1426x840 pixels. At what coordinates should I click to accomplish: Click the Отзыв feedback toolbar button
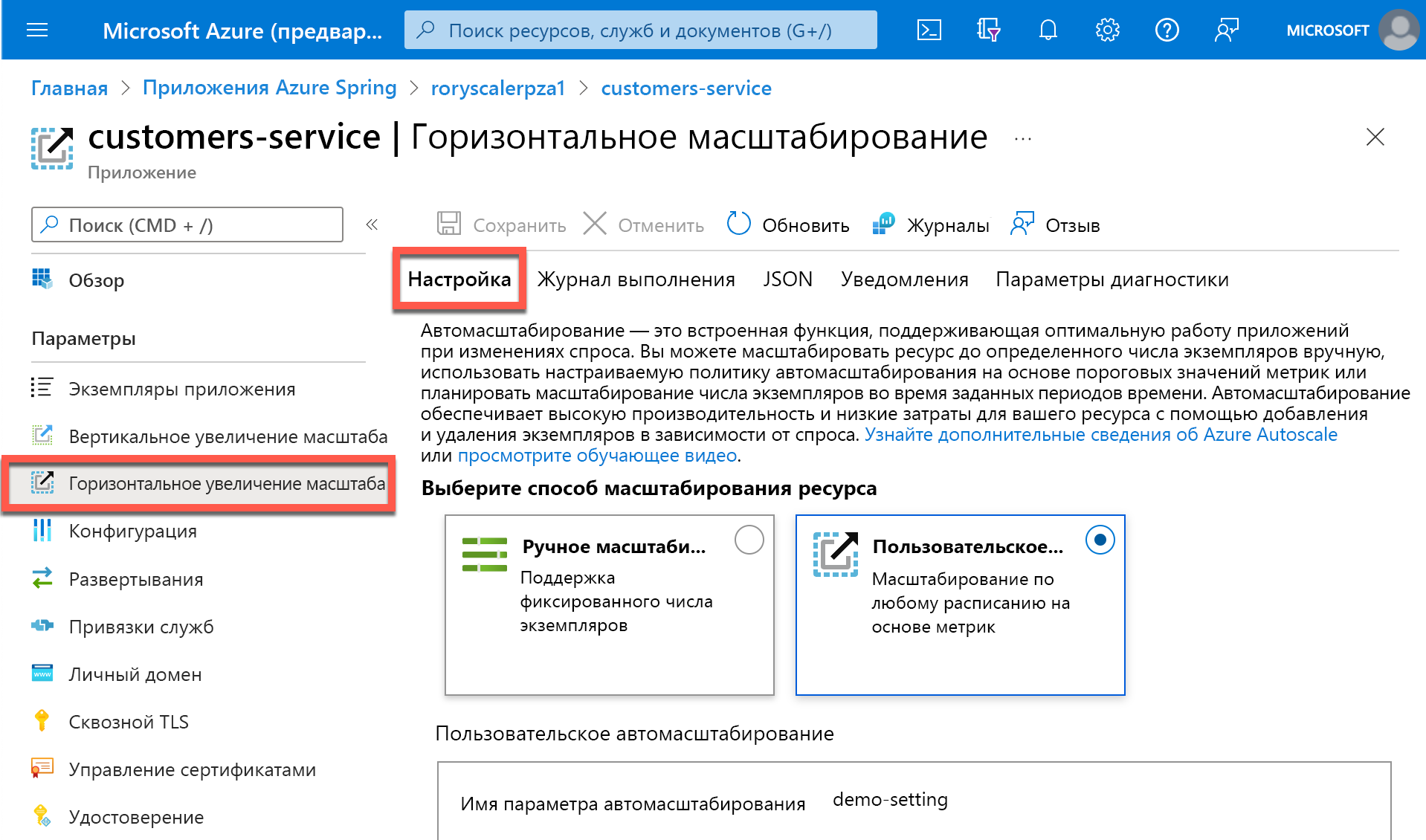[1055, 224]
